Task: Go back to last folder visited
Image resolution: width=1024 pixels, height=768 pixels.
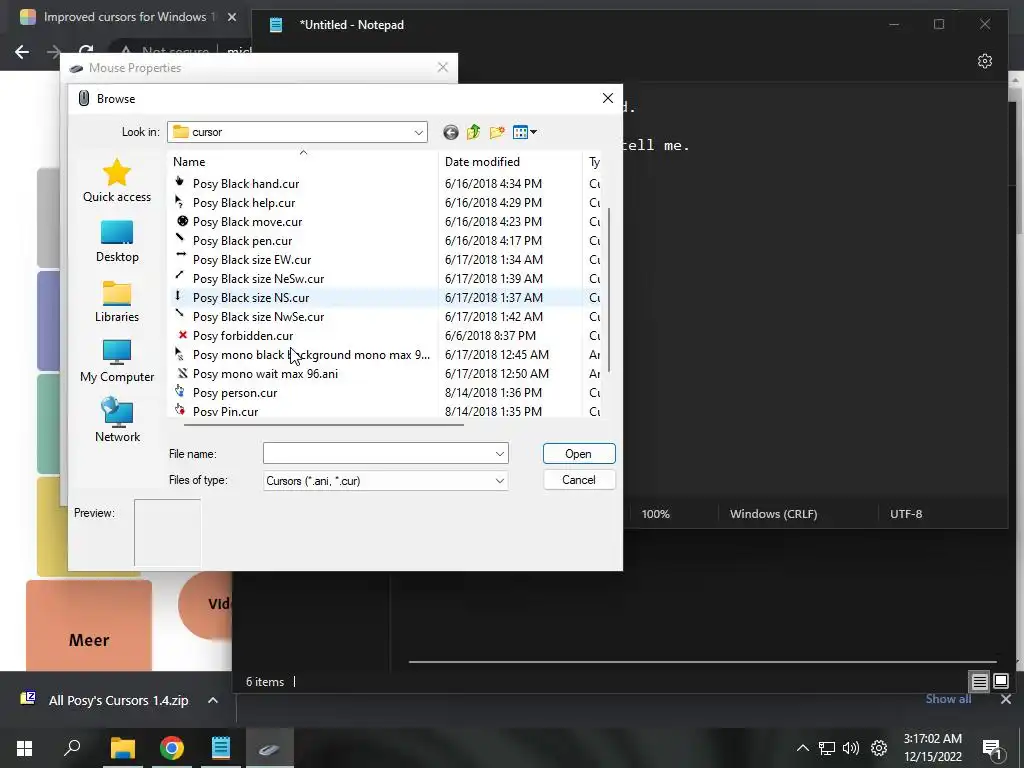Action: coord(451,133)
